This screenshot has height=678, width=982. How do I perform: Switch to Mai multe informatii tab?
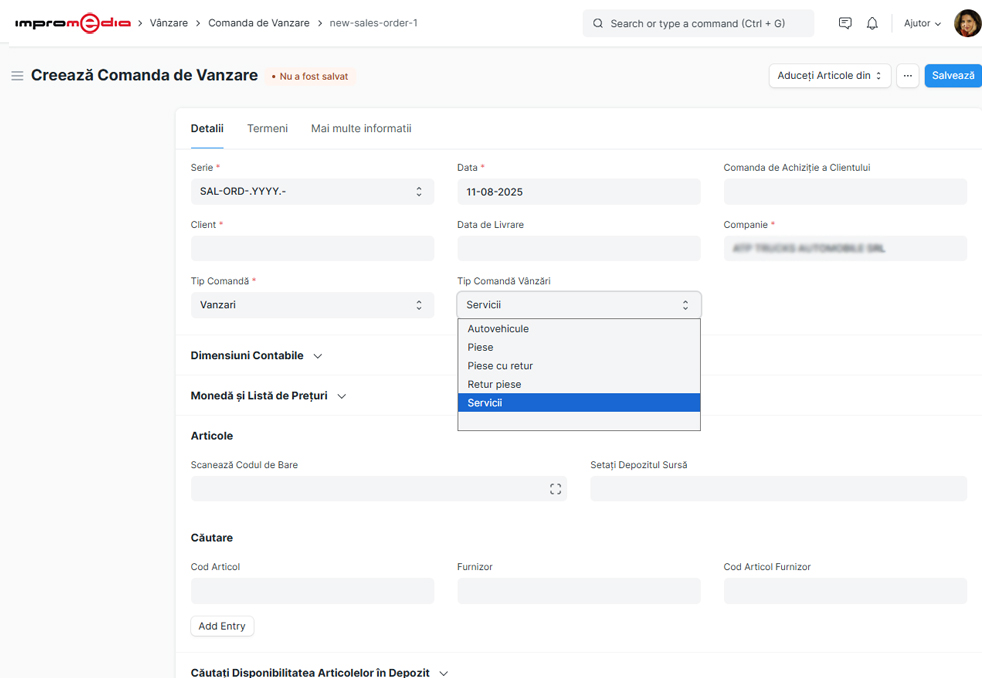tap(361, 129)
